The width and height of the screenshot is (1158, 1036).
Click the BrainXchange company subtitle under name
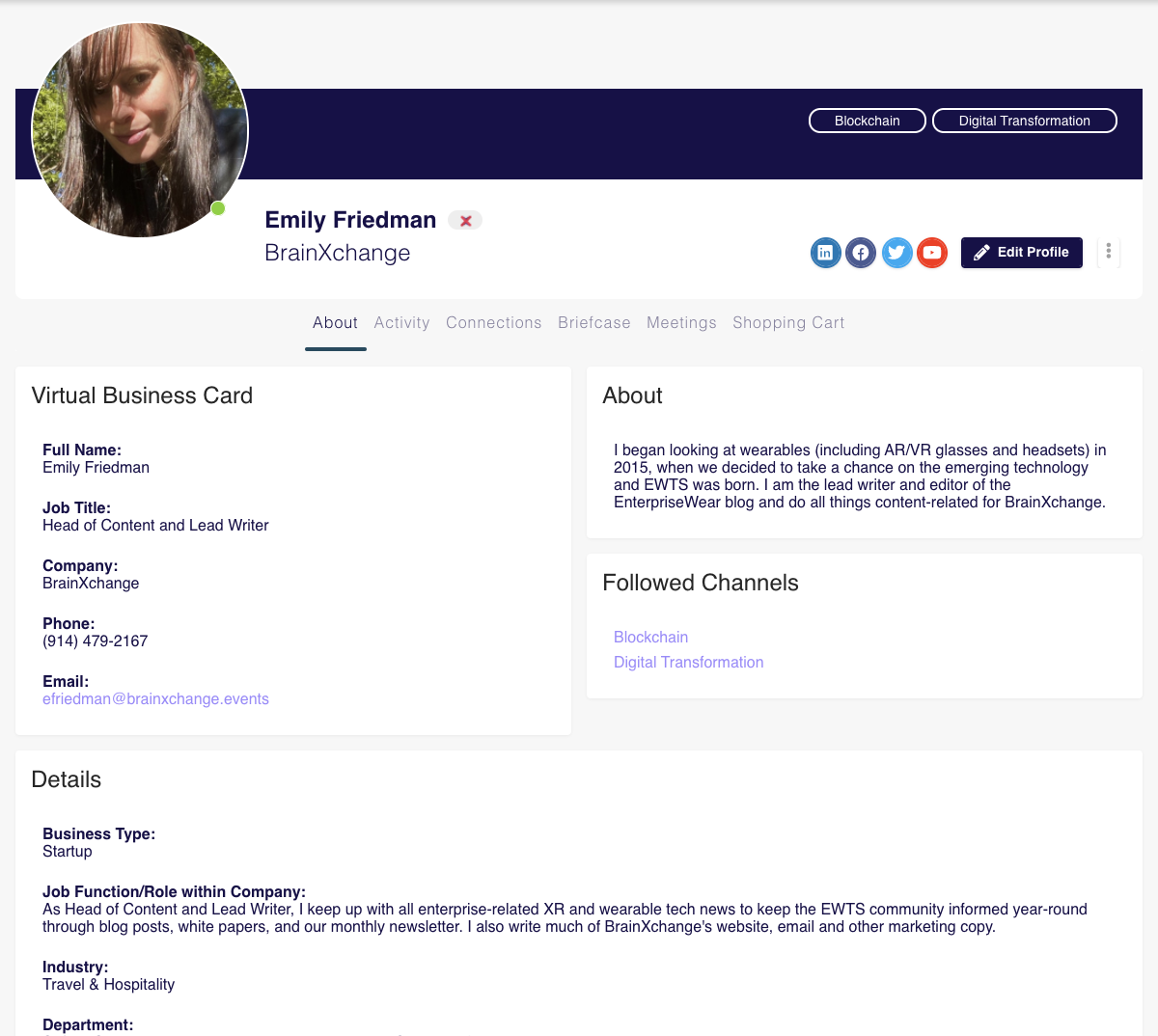338,253
